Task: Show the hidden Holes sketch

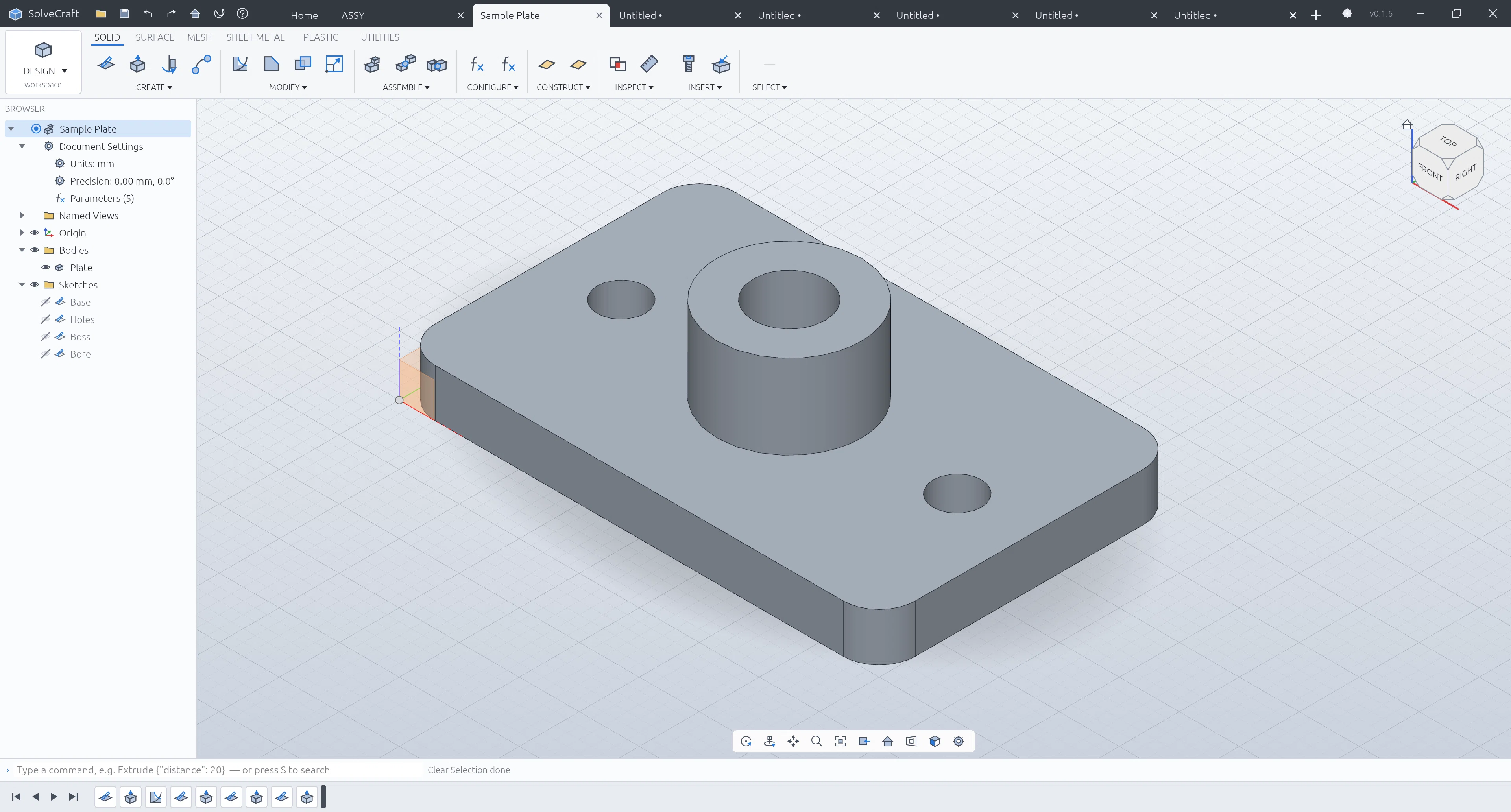Action: click(x=45, y=319)
